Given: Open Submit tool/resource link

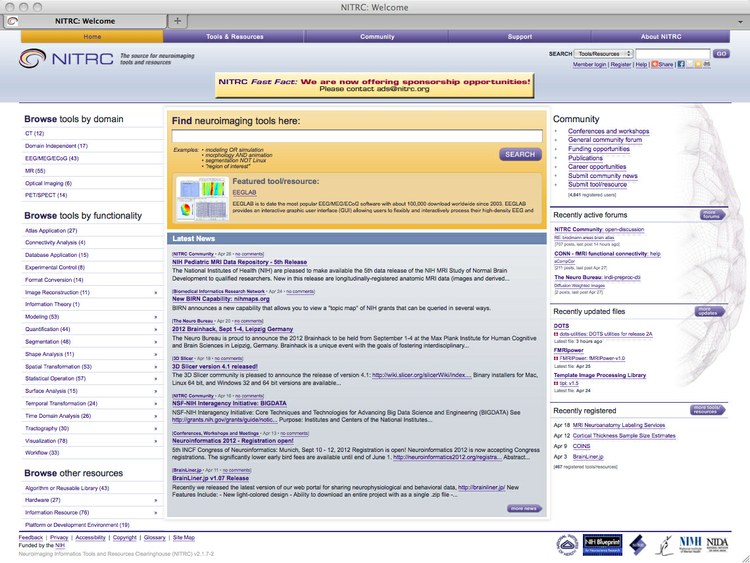Looking at the screenshot, I should click(597, 184).
